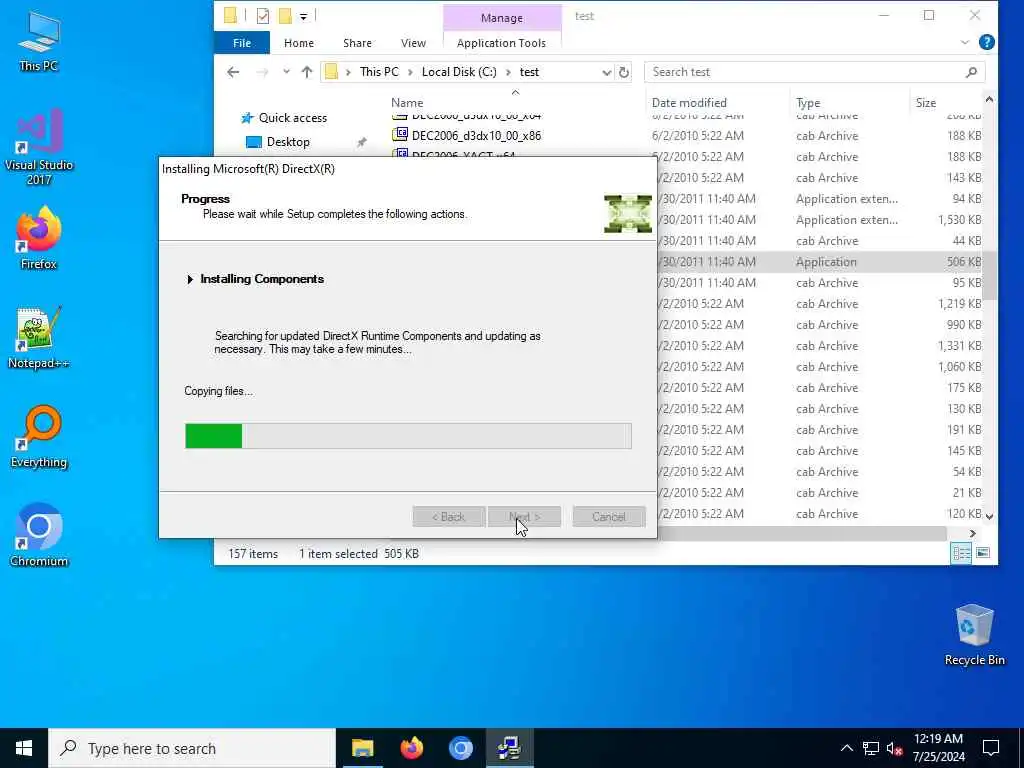Sort by Size column header
The width and height of the screenshot is (1024, 768).
[925, 103]
